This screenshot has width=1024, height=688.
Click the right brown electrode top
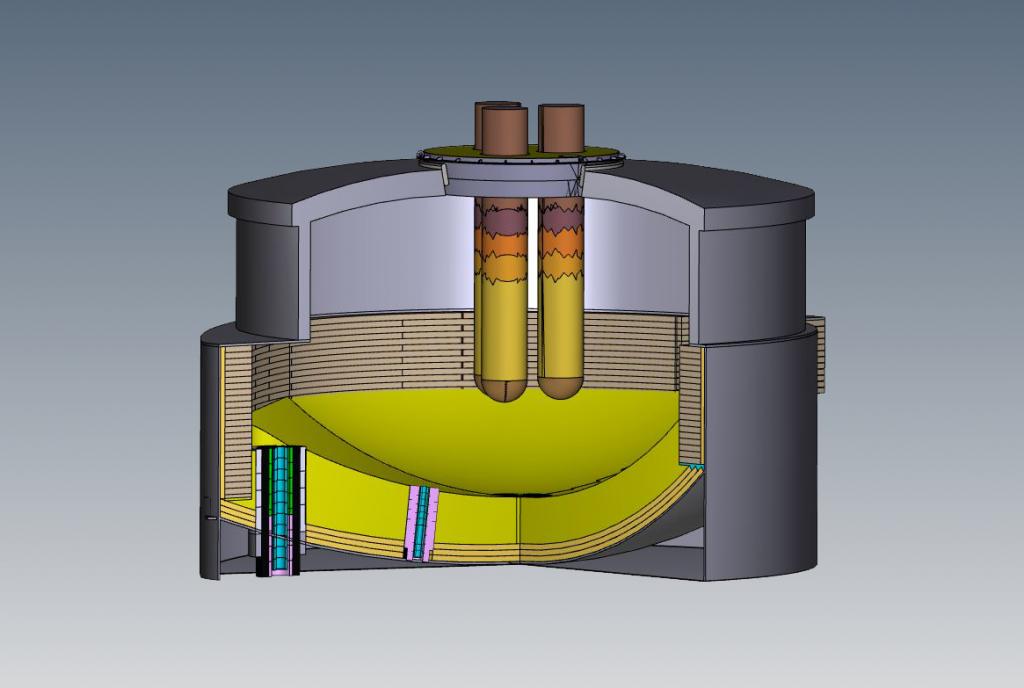pyautogui.click(x=564, y=128)
